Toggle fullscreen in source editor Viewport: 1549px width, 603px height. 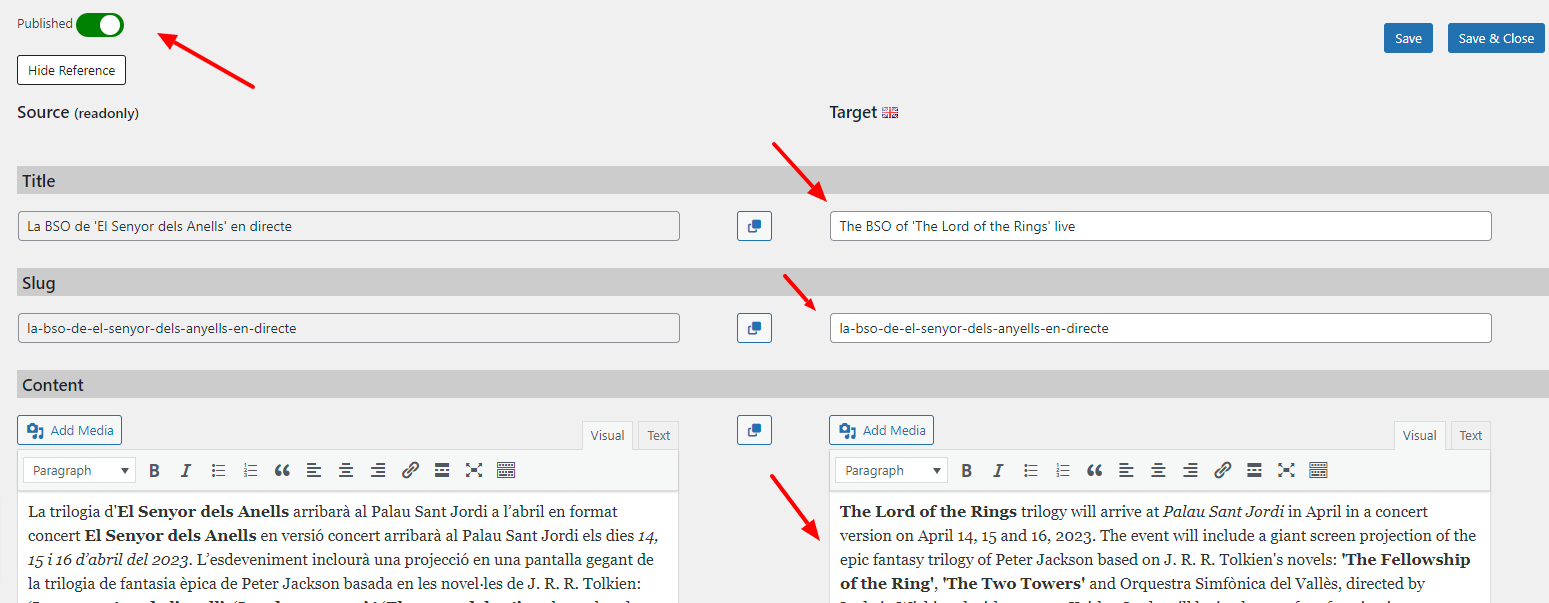click(x=474, y=470)
